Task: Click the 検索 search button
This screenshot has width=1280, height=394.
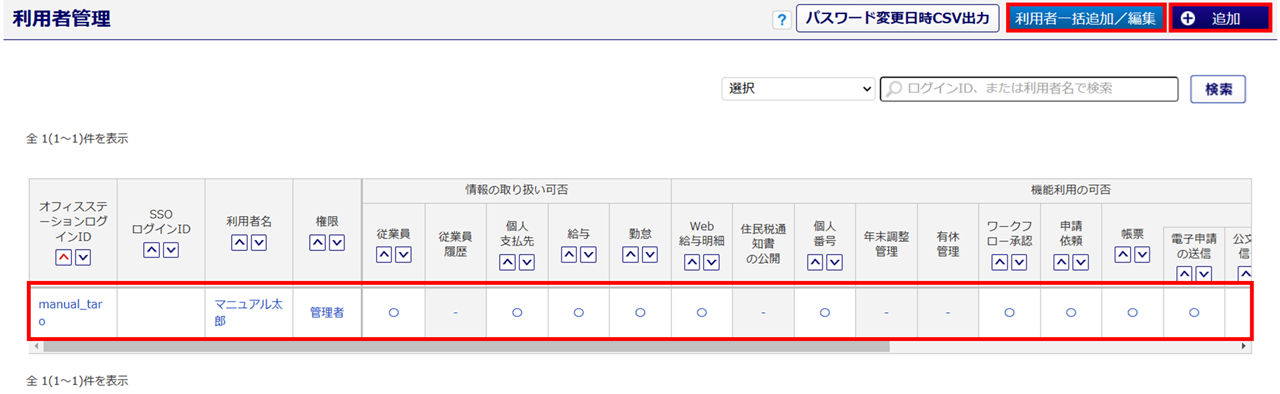Action: point(1218,89)
